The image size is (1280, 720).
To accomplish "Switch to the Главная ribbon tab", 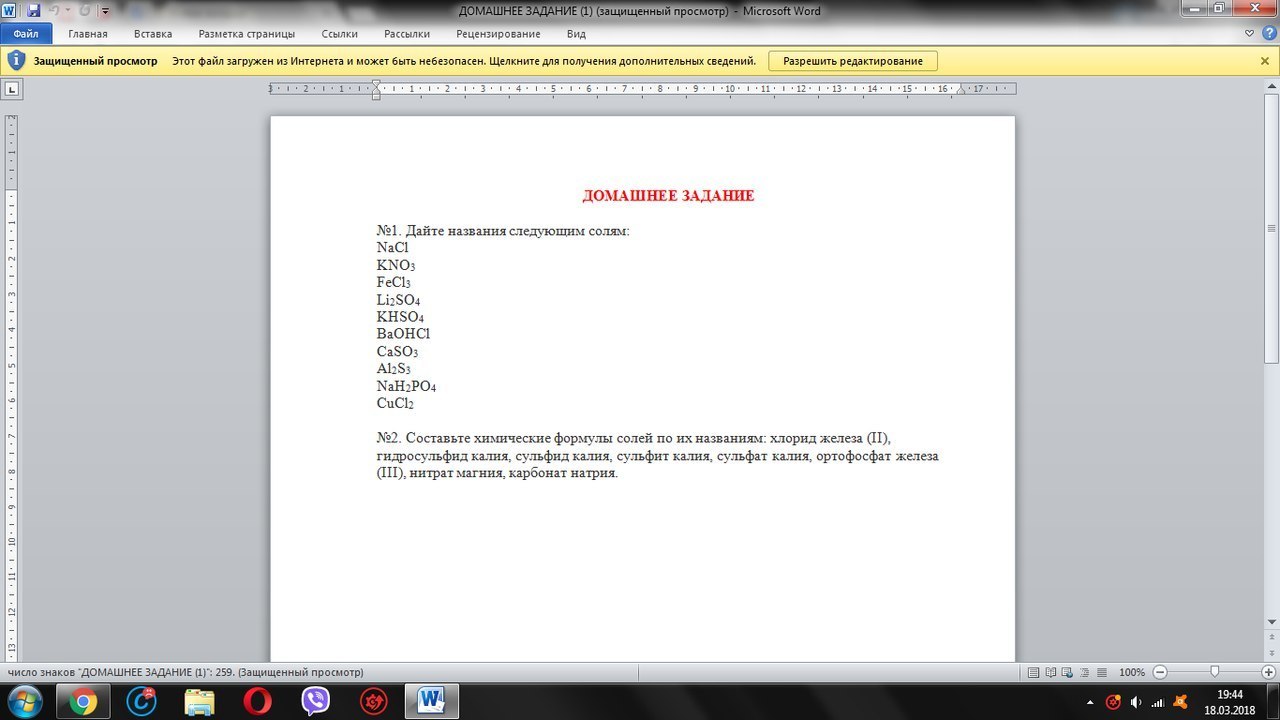I will 88,33.
